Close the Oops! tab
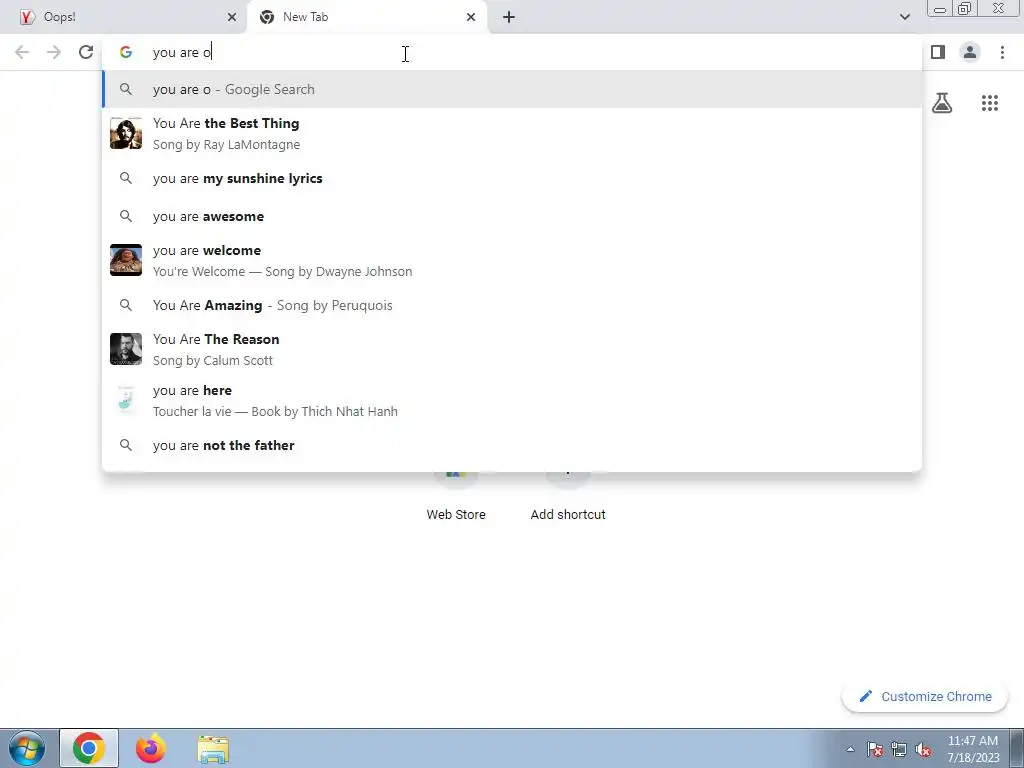The width and height of the screenshot is (1024, 768). 232,18
